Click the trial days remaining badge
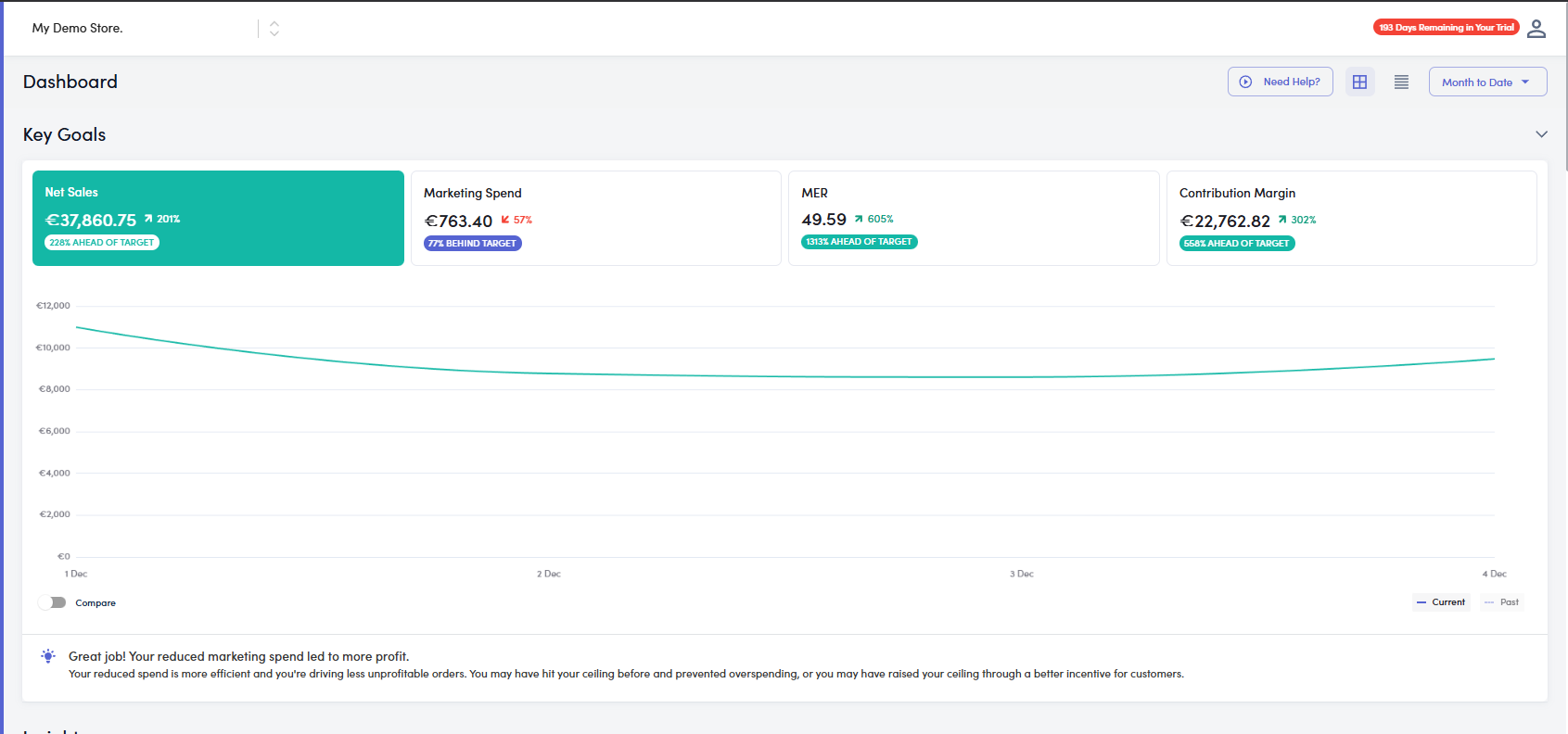The width and height of the screenshot is (1568, 734). (1446, 28)
